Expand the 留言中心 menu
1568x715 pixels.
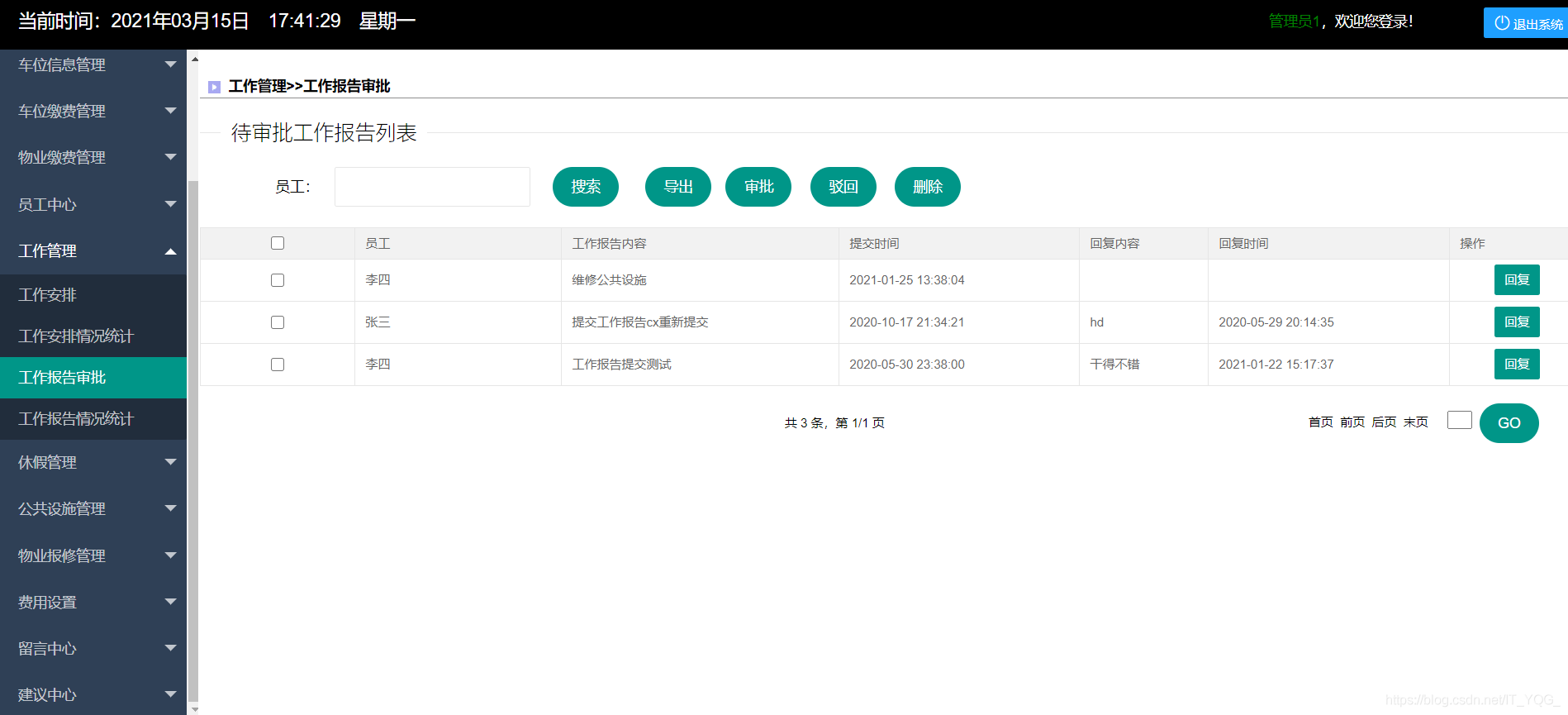point(93,648)
